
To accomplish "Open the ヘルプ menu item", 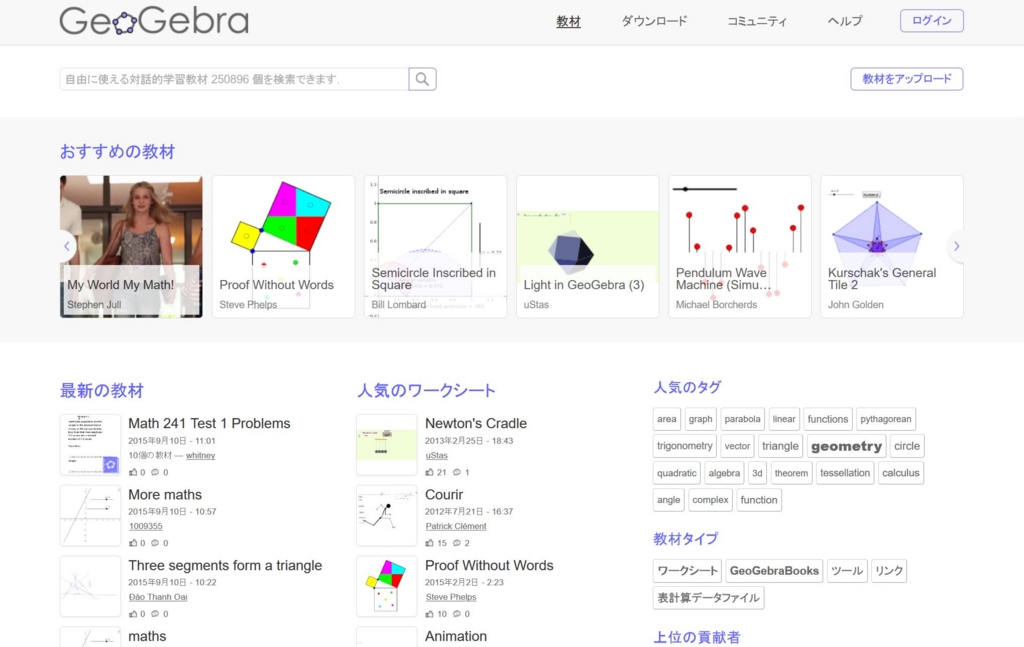I will point(844,21).
